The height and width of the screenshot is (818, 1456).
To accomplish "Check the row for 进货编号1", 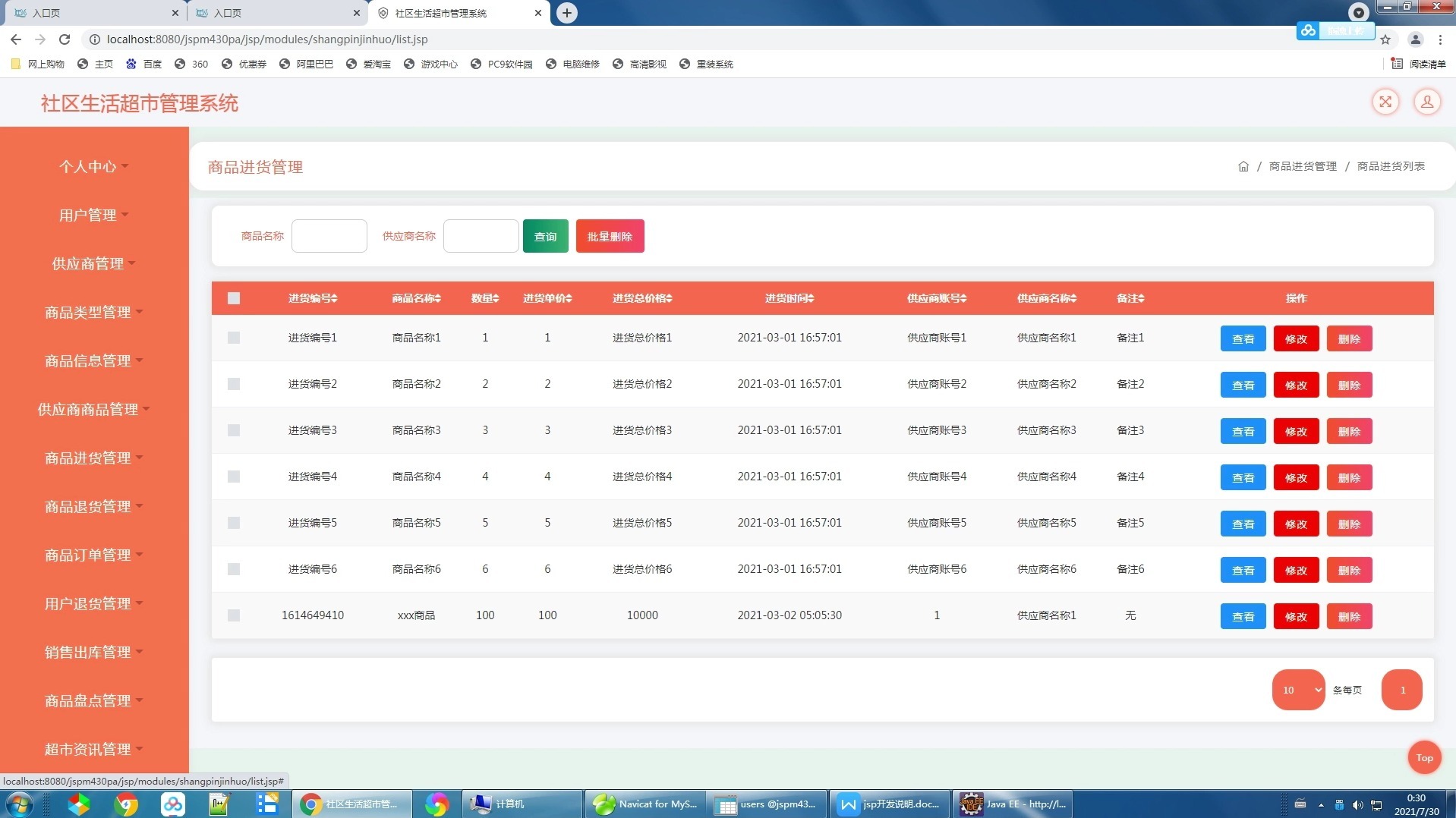I will (234, 338).
